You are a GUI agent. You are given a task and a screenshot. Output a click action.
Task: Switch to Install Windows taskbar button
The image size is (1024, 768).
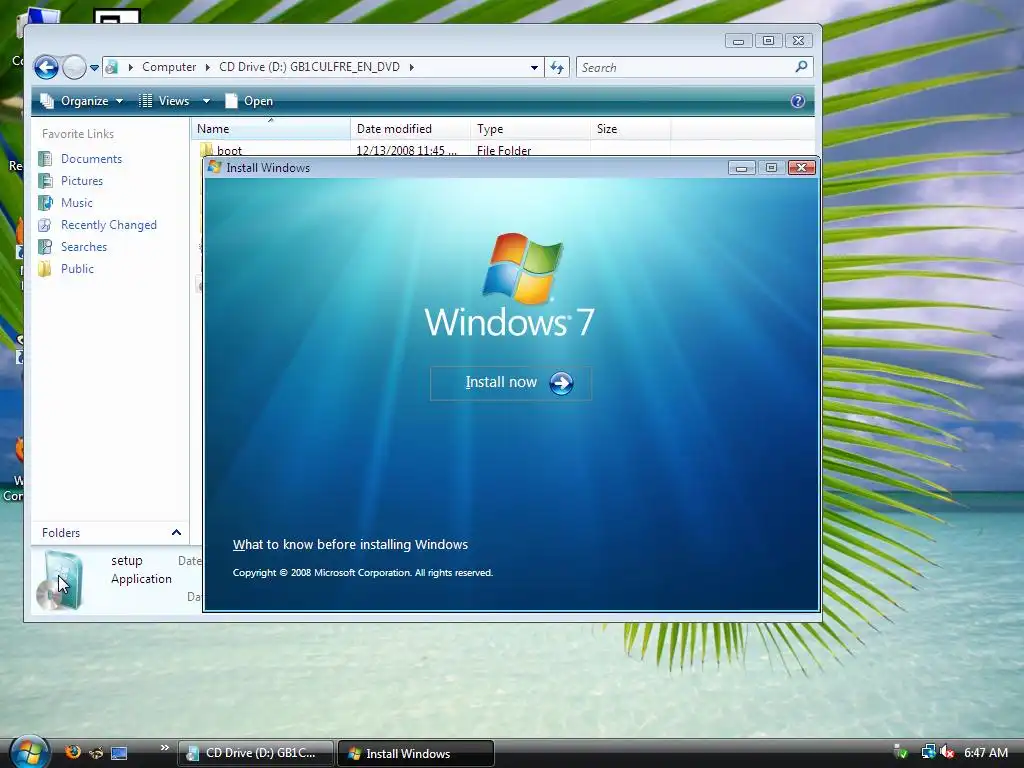[x=416, y=753]
